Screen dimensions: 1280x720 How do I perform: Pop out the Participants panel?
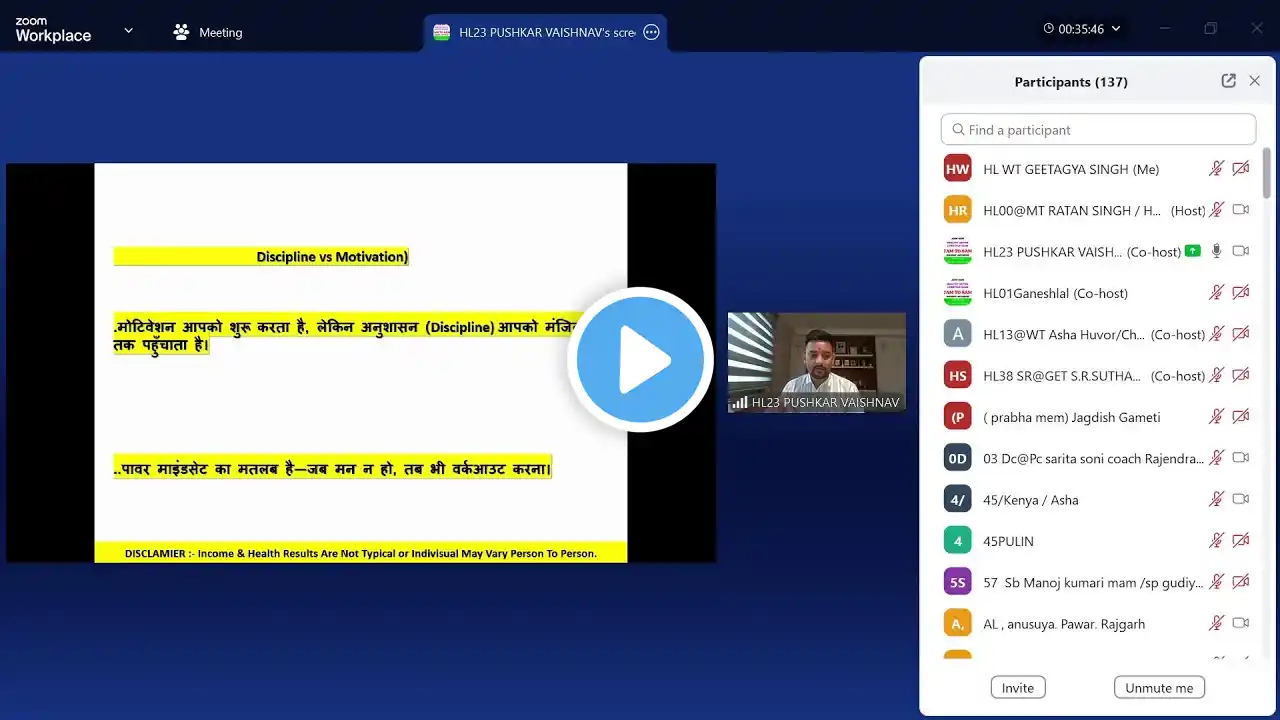(x=1228, y=81)
